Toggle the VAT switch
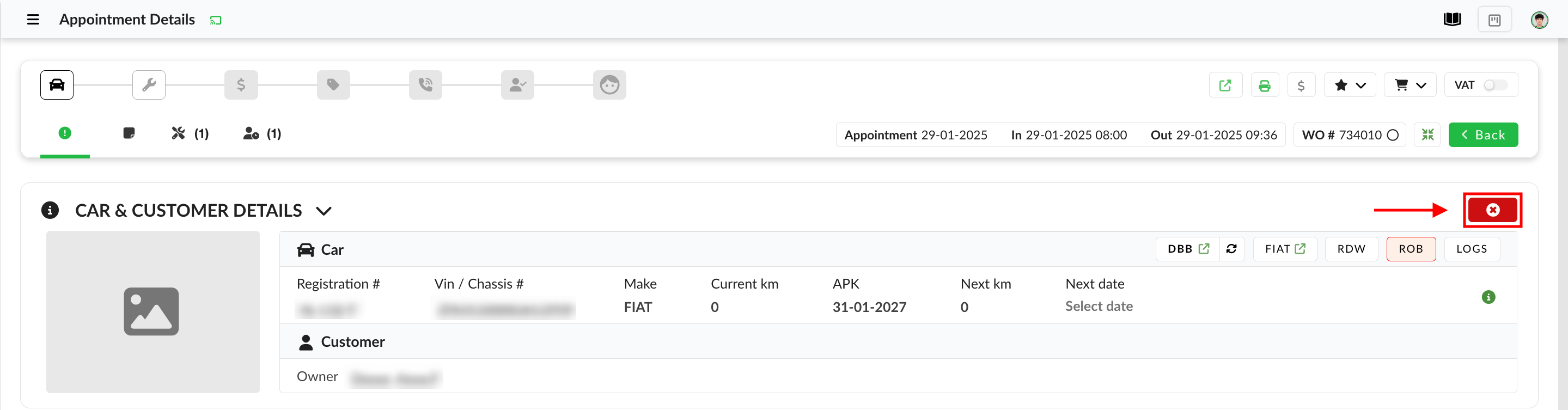This screenshot has height=410, width=1568. (1494, 85)
